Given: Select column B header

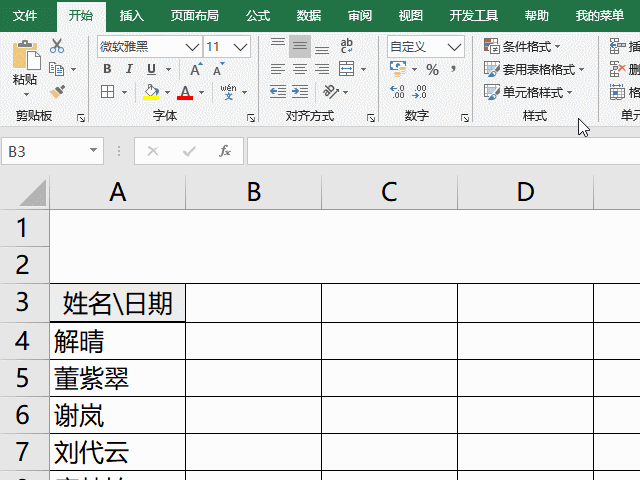Looking at the screenshot, I should (x=253, y=192).
